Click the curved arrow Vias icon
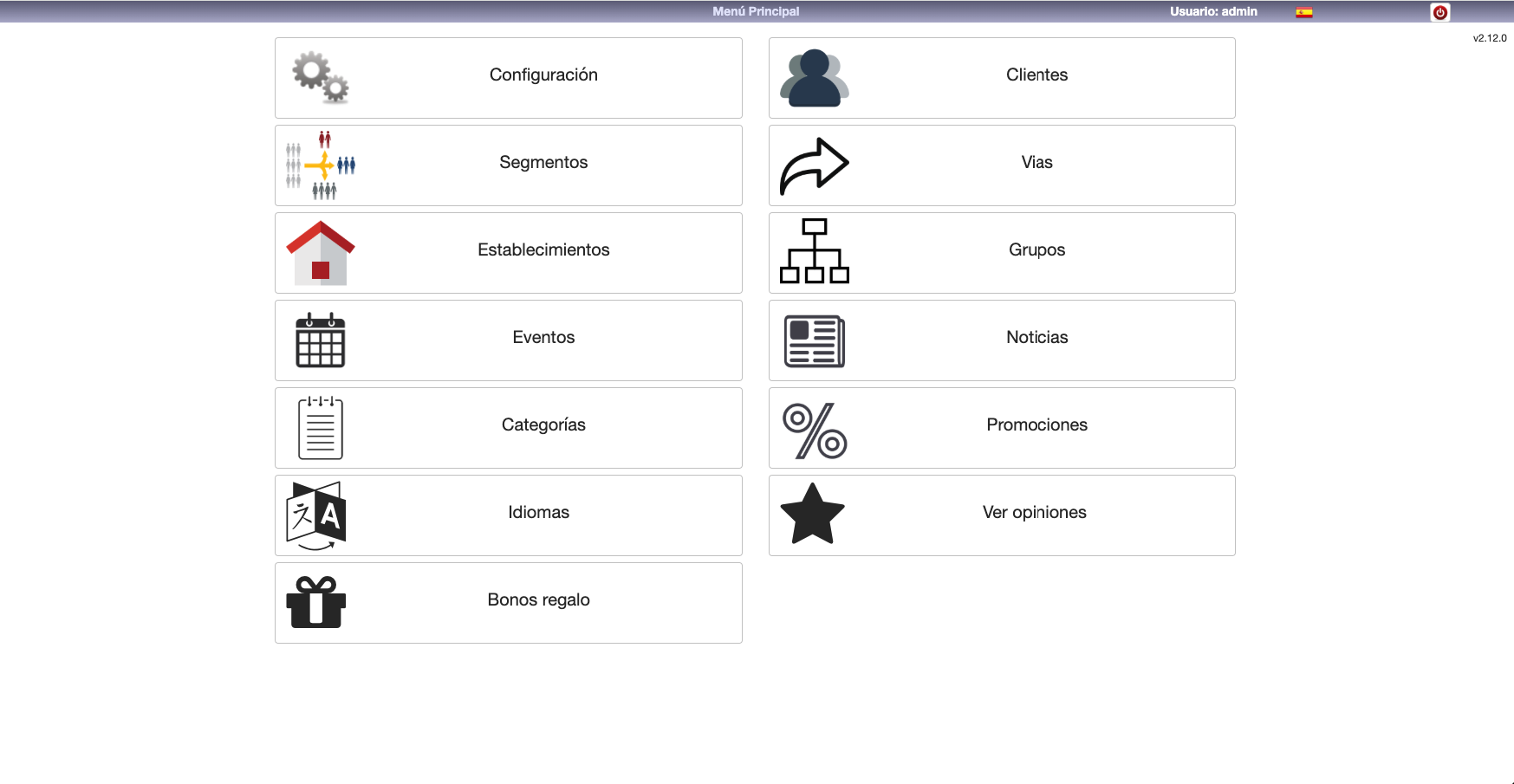 tap(814, 165)
